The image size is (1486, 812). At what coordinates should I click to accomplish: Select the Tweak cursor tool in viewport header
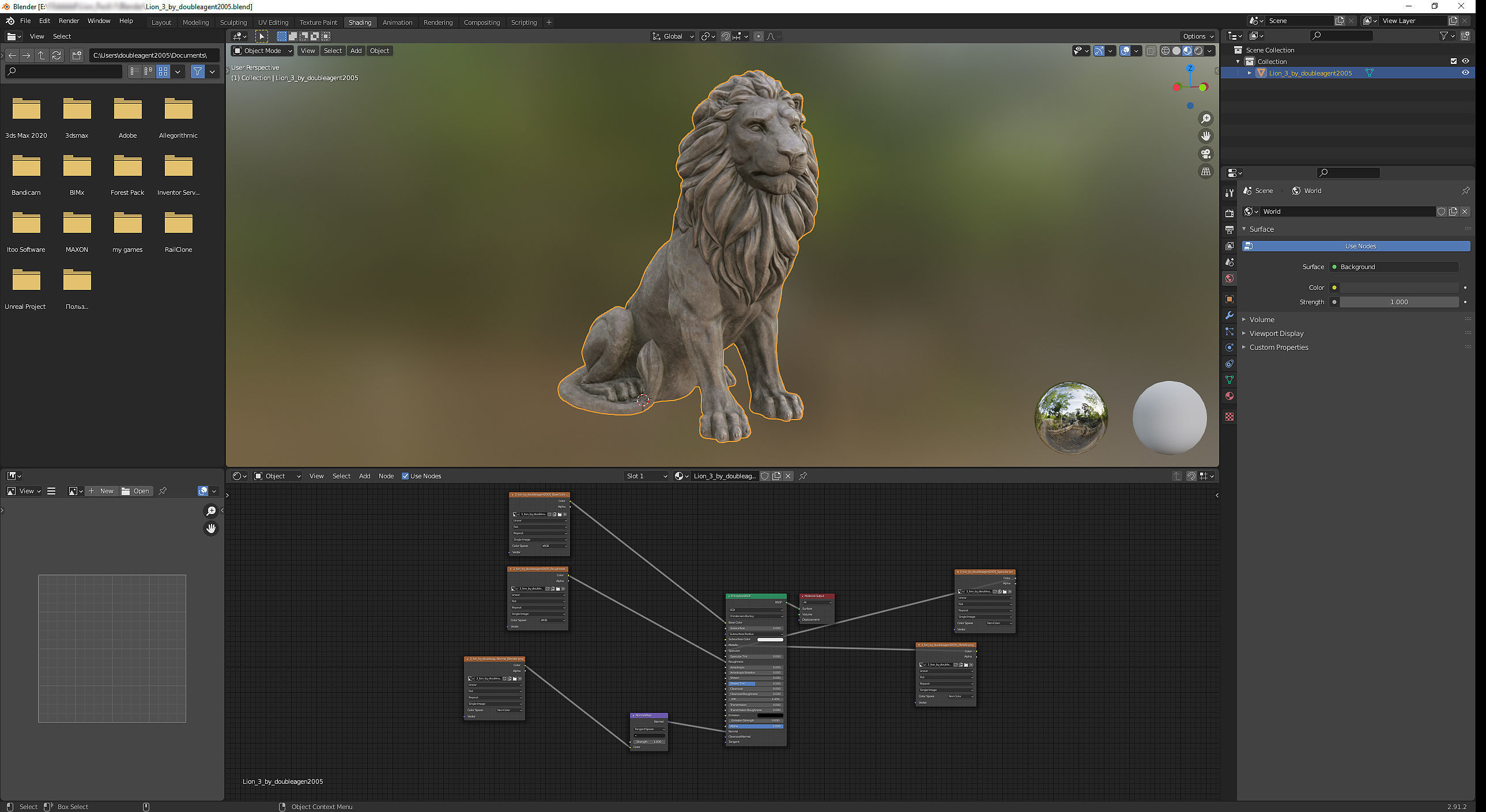pos(261,36)
